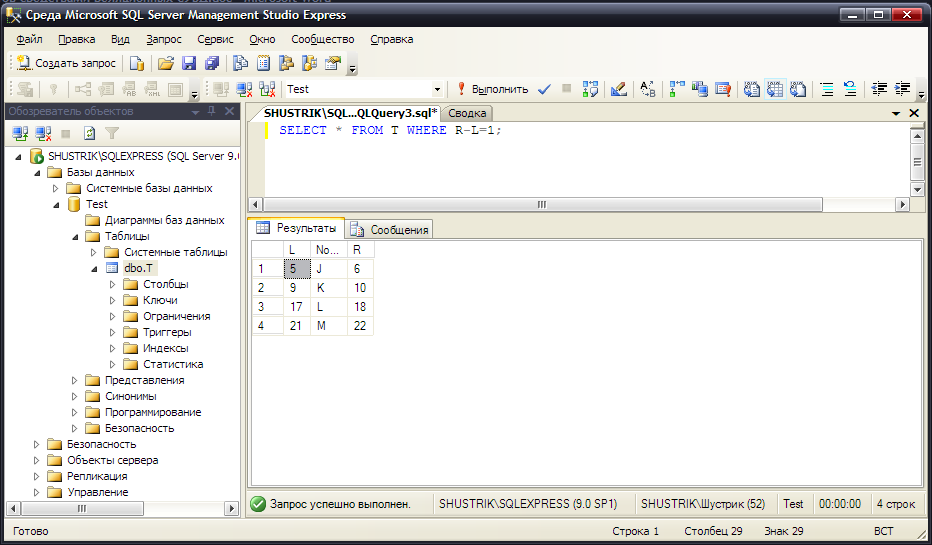The image size is (932, 545).
Task: Expand the Столбцы folder
Action: 112,285
